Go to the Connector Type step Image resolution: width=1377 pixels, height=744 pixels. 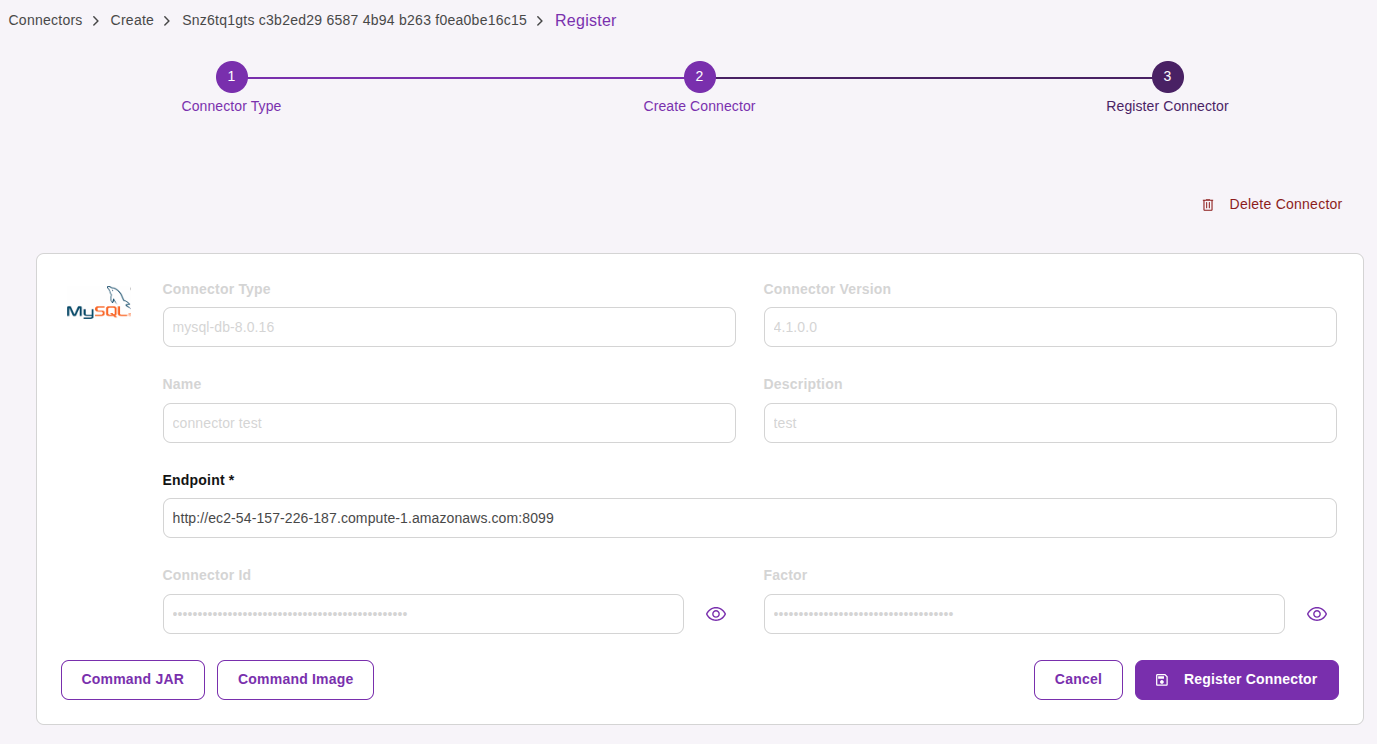[x=231, y=105]
